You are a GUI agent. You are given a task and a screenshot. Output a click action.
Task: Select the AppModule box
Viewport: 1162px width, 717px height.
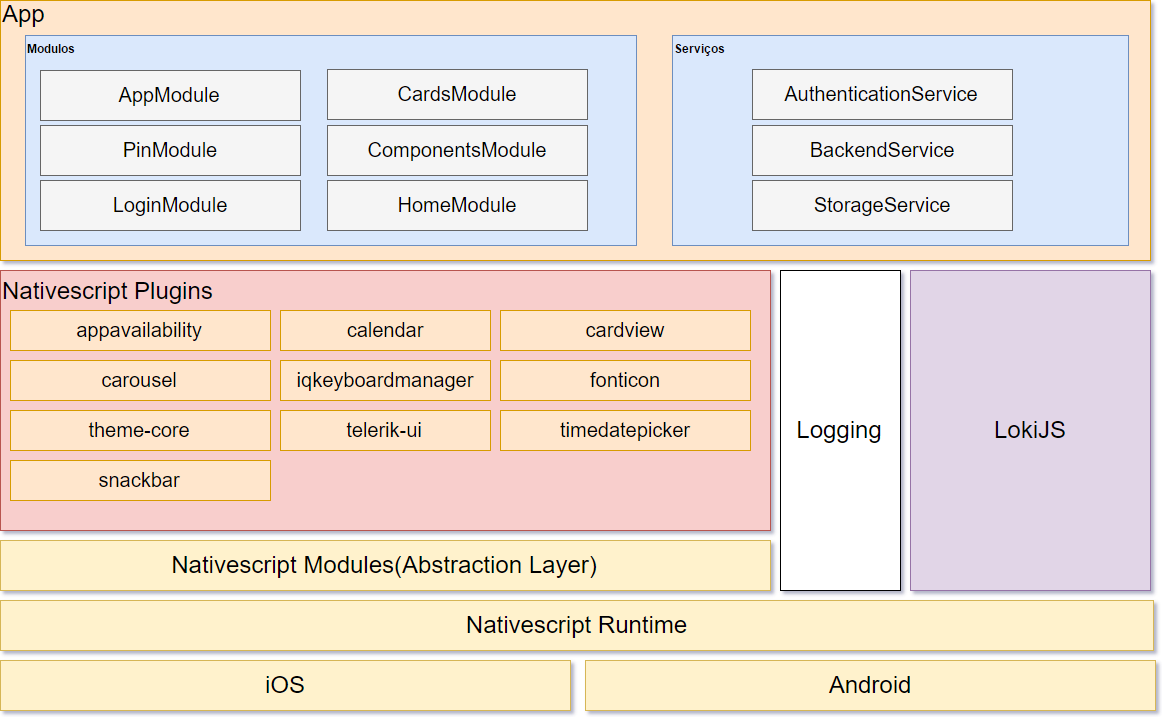[x=170, y=96]
